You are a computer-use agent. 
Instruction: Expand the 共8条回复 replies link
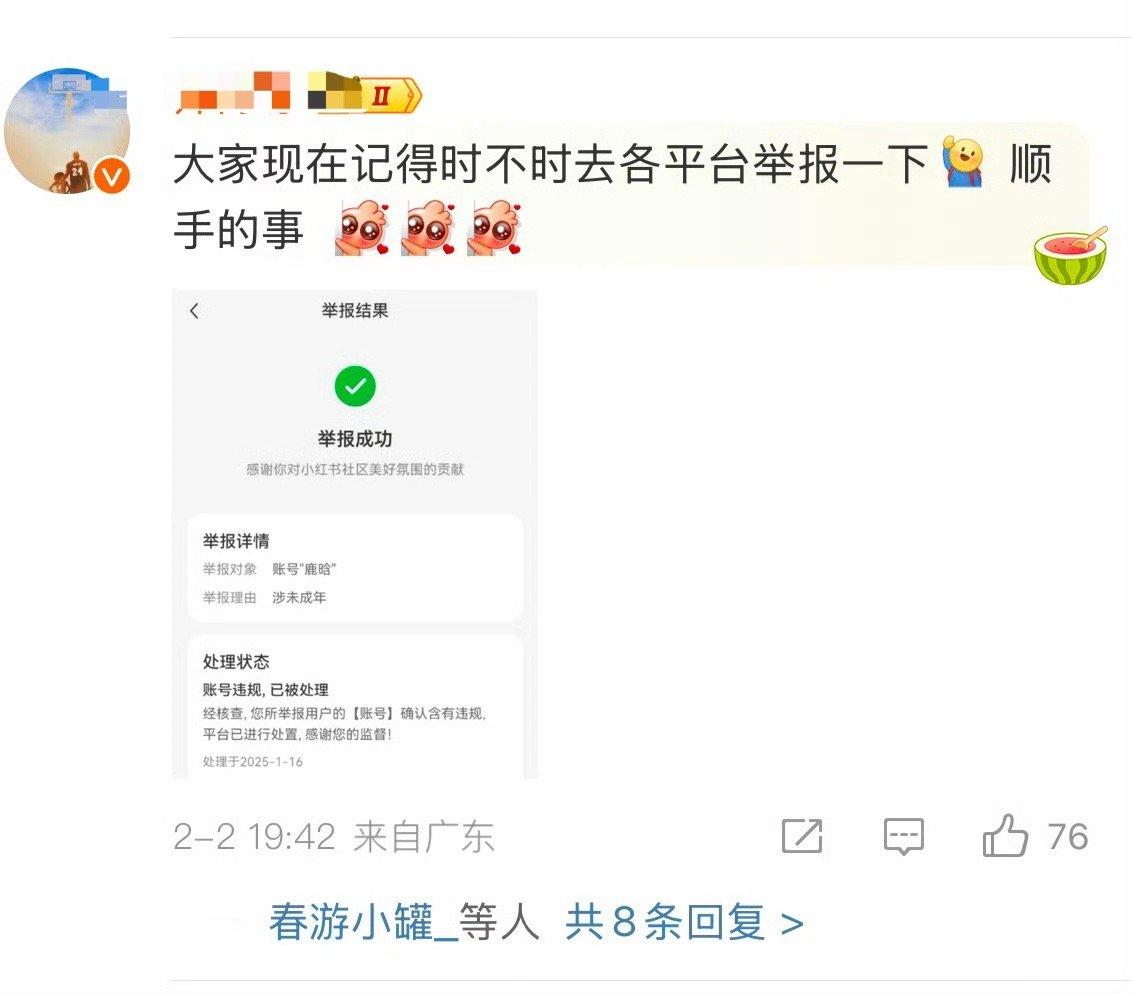[684, 922]
